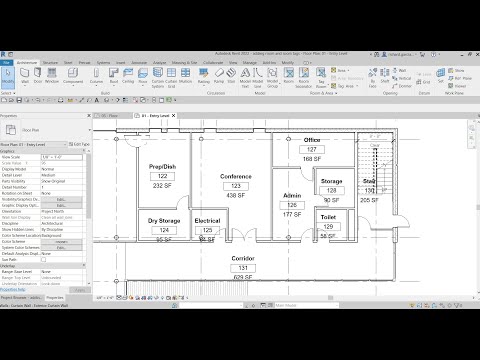Viewport: 480px width, 360px height.
Task: Switch to the Massing & Site ribbon tab
Action: pyautogui.click(x=184, y=63)
